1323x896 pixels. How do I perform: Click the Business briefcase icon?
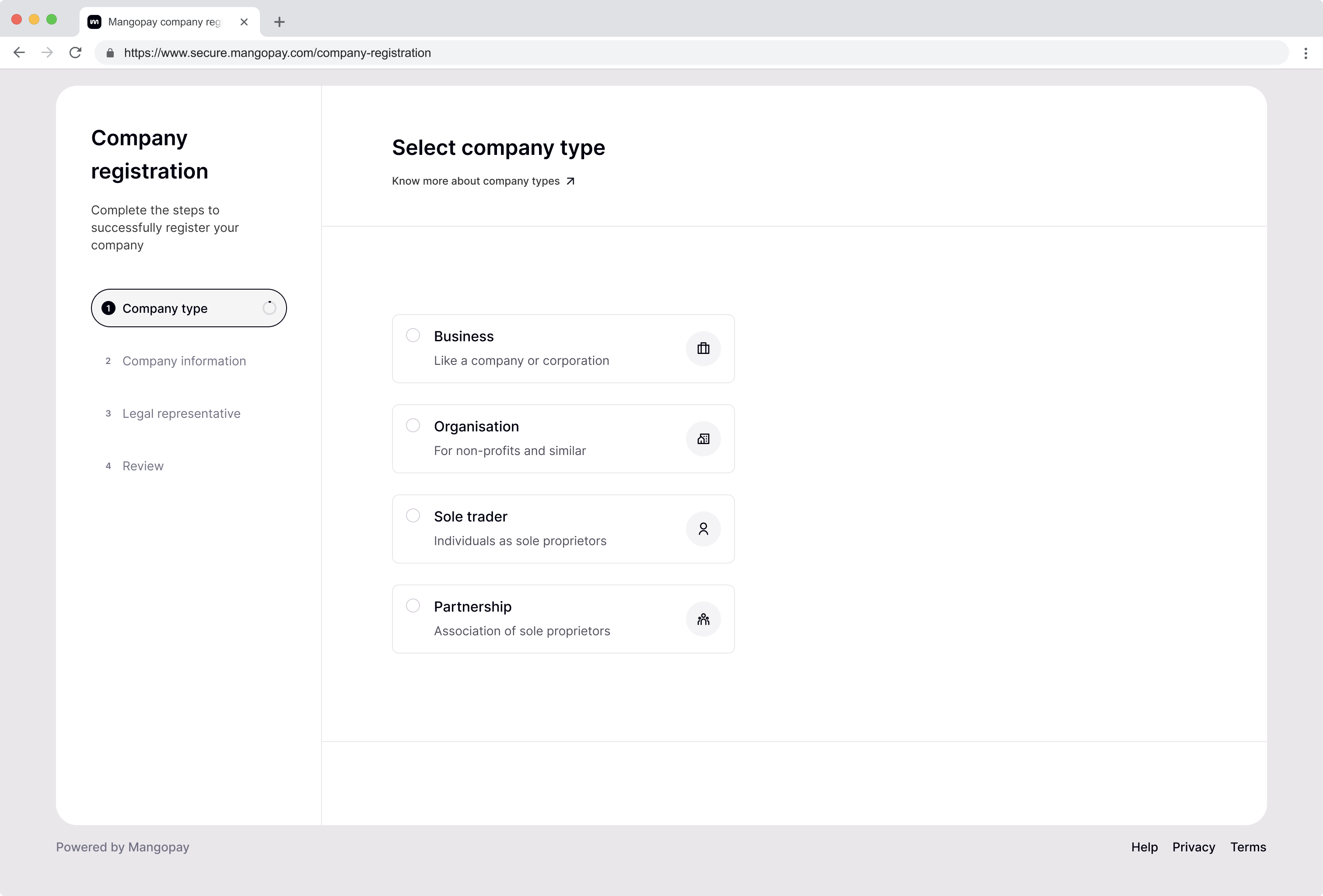703,348
